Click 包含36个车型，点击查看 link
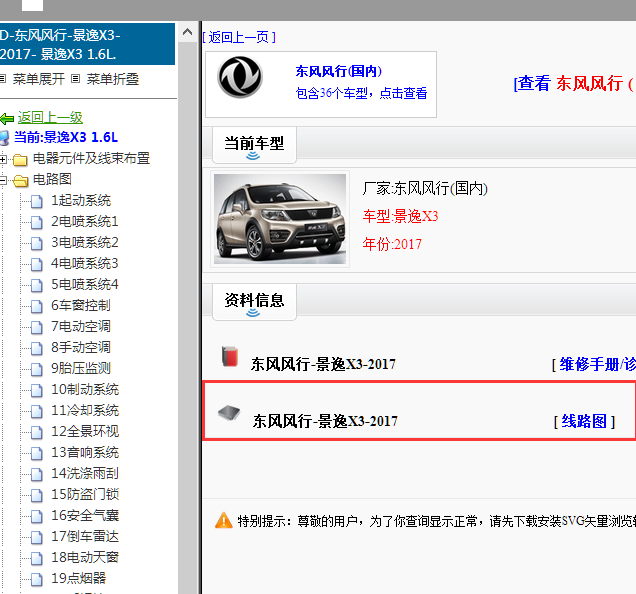 361,93
